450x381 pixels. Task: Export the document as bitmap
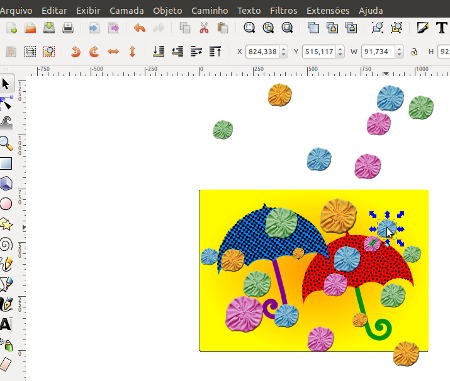(114, 28)
